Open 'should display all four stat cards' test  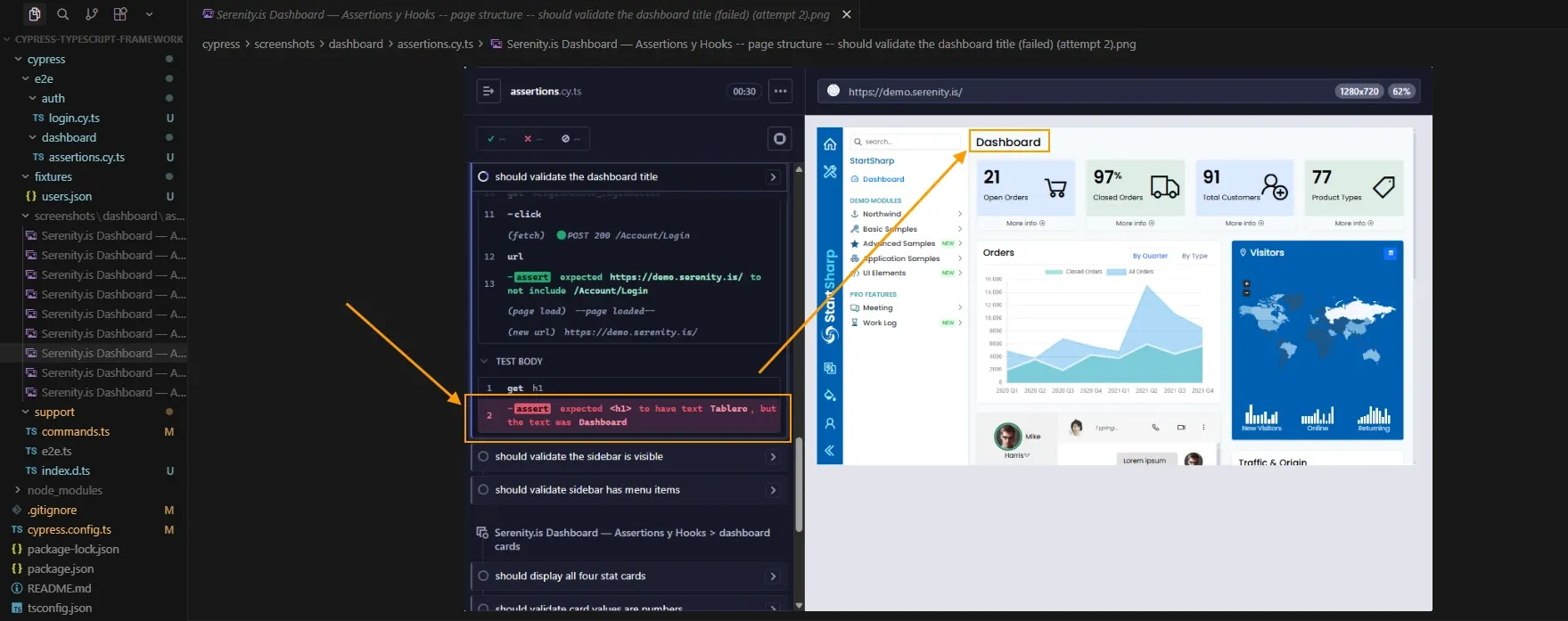(629, 576)
